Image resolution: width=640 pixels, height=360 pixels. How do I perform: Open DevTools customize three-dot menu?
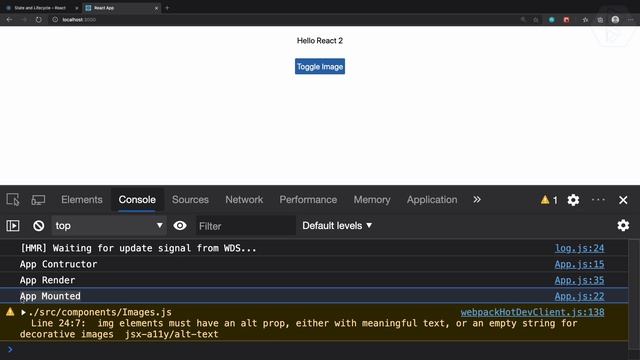tap(598, 200)
